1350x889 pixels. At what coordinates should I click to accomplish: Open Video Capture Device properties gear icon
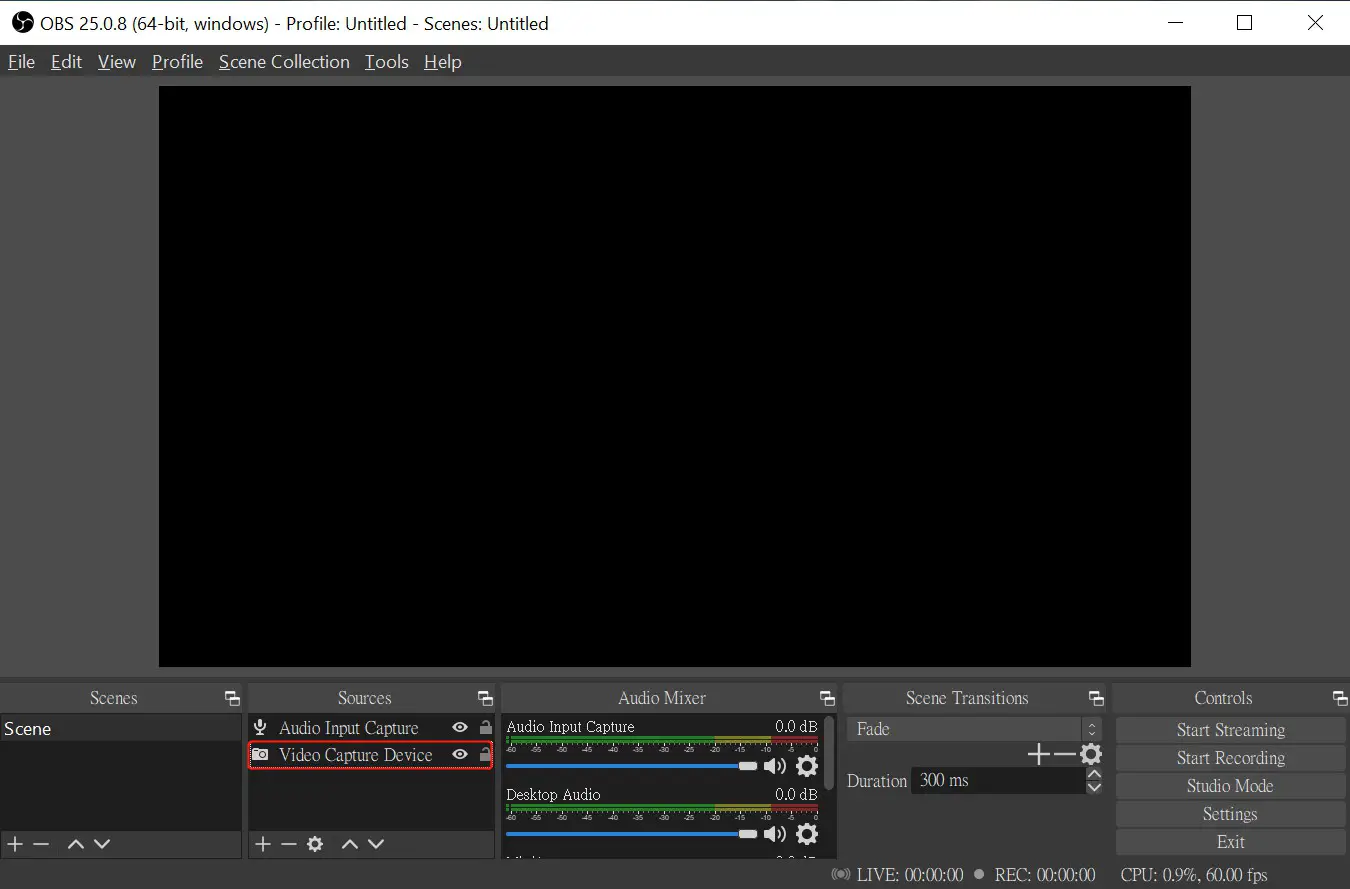(x=315, y=844)
